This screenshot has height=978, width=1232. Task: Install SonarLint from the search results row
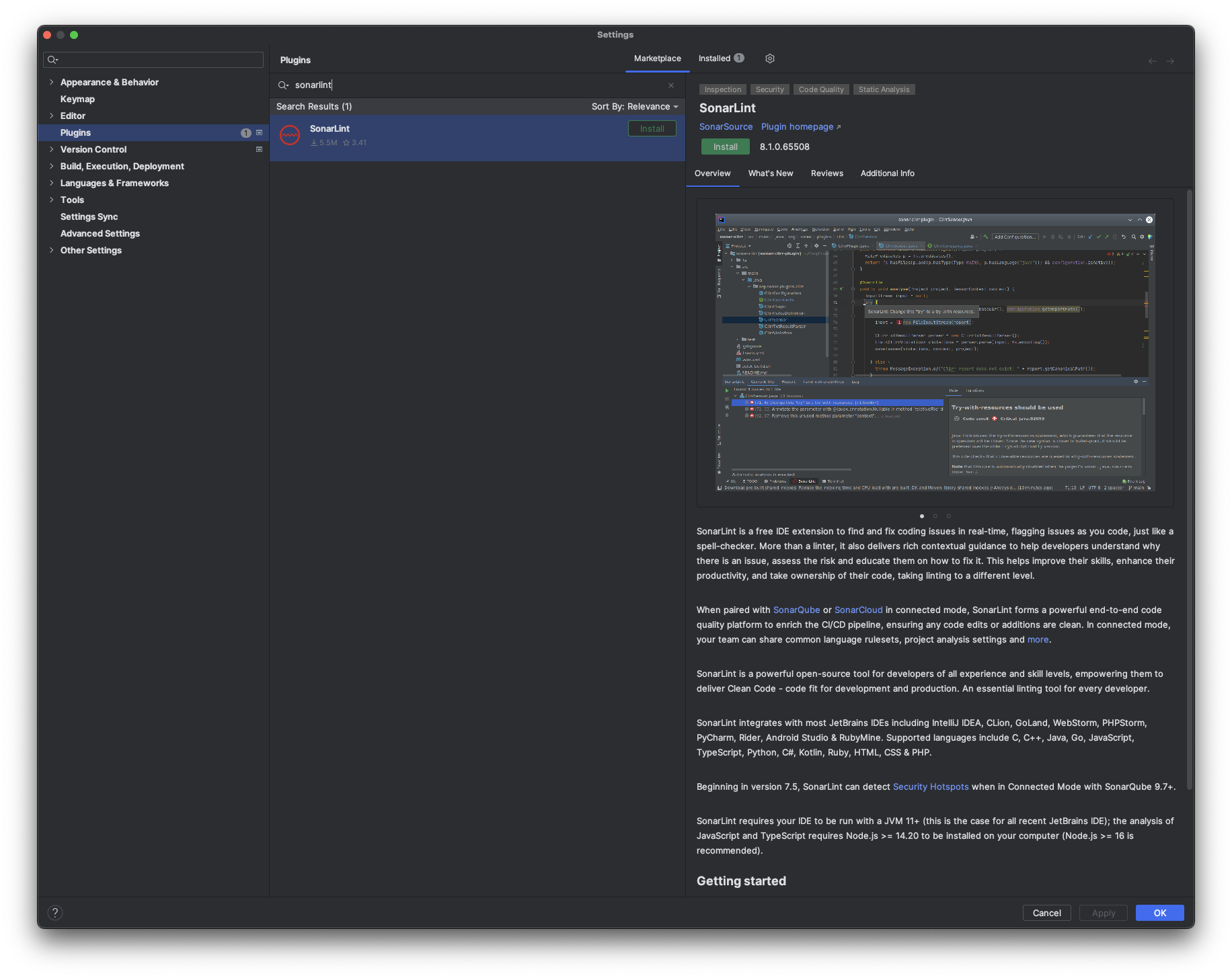coord(652,128)
